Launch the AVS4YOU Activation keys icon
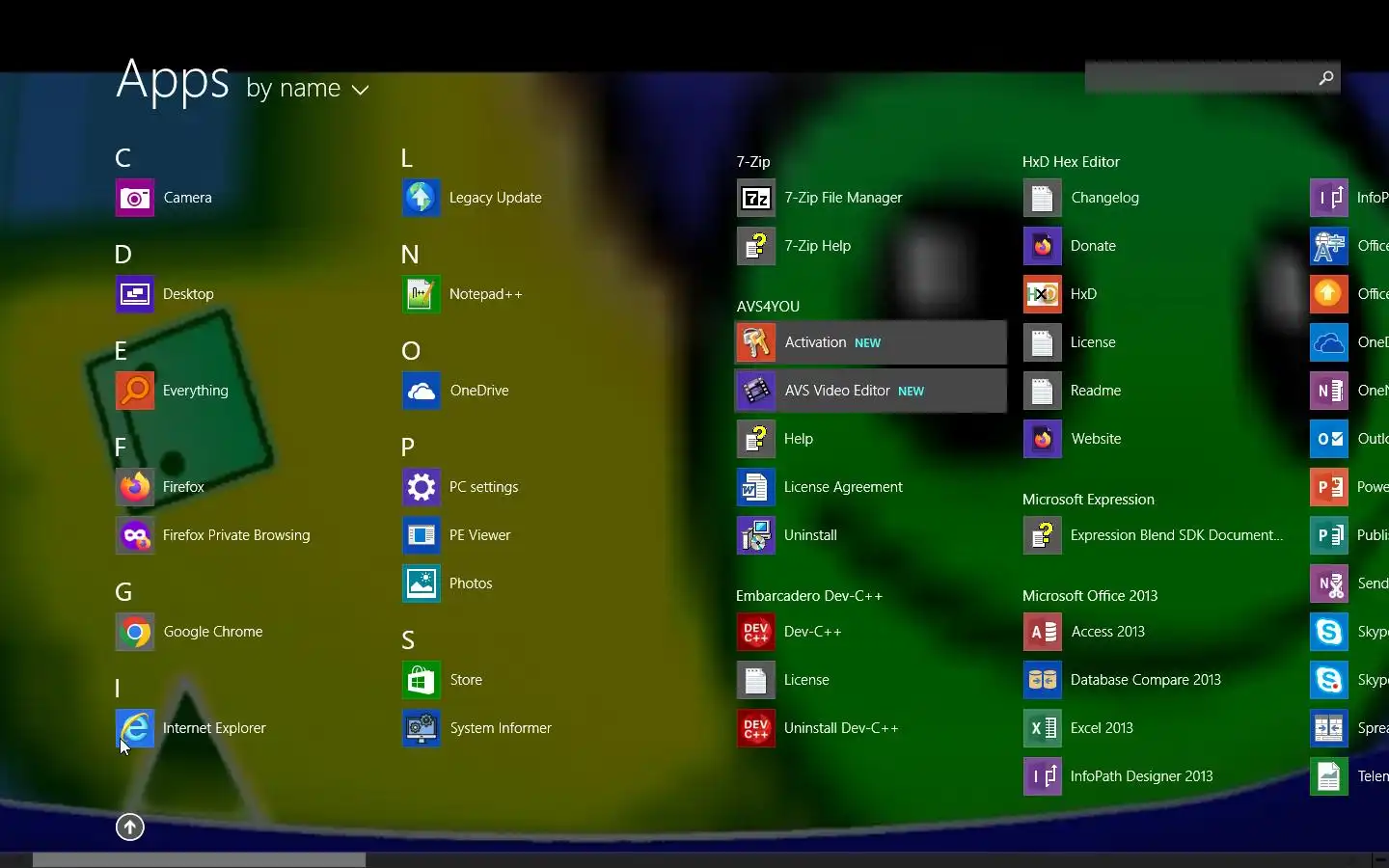 pyautogui.click(x=756, y=342)
